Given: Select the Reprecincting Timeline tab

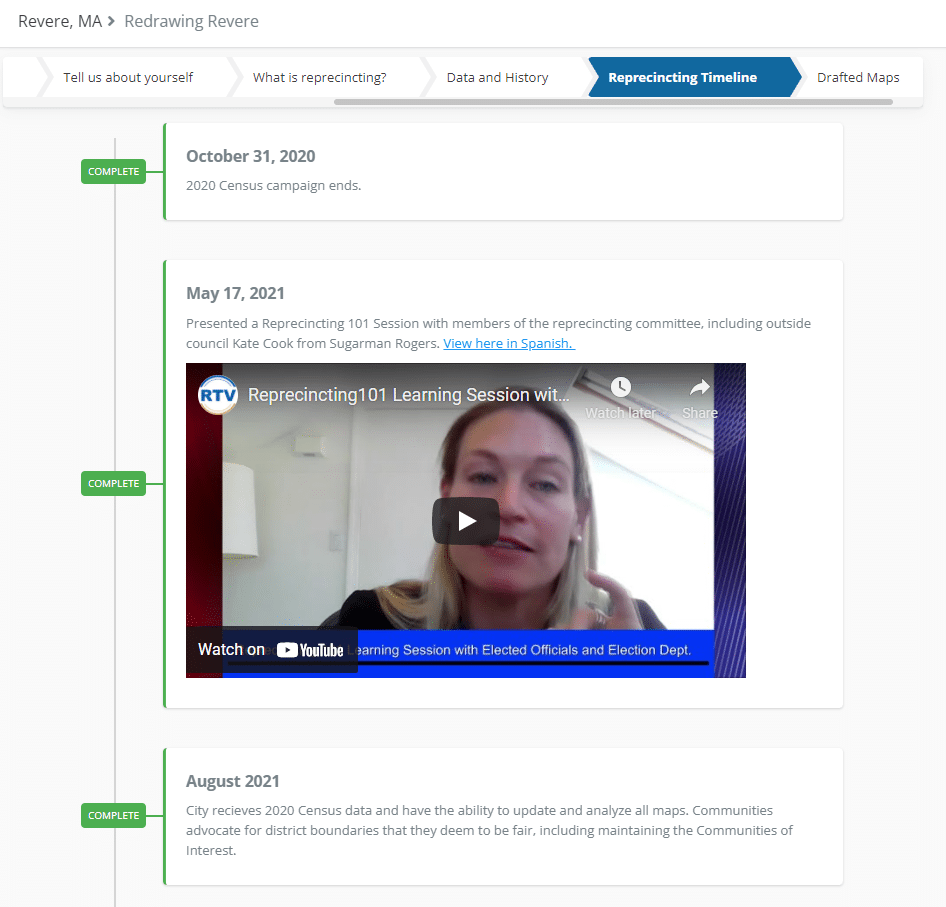Looking at the screenshot, I should [x=682, y=77].
